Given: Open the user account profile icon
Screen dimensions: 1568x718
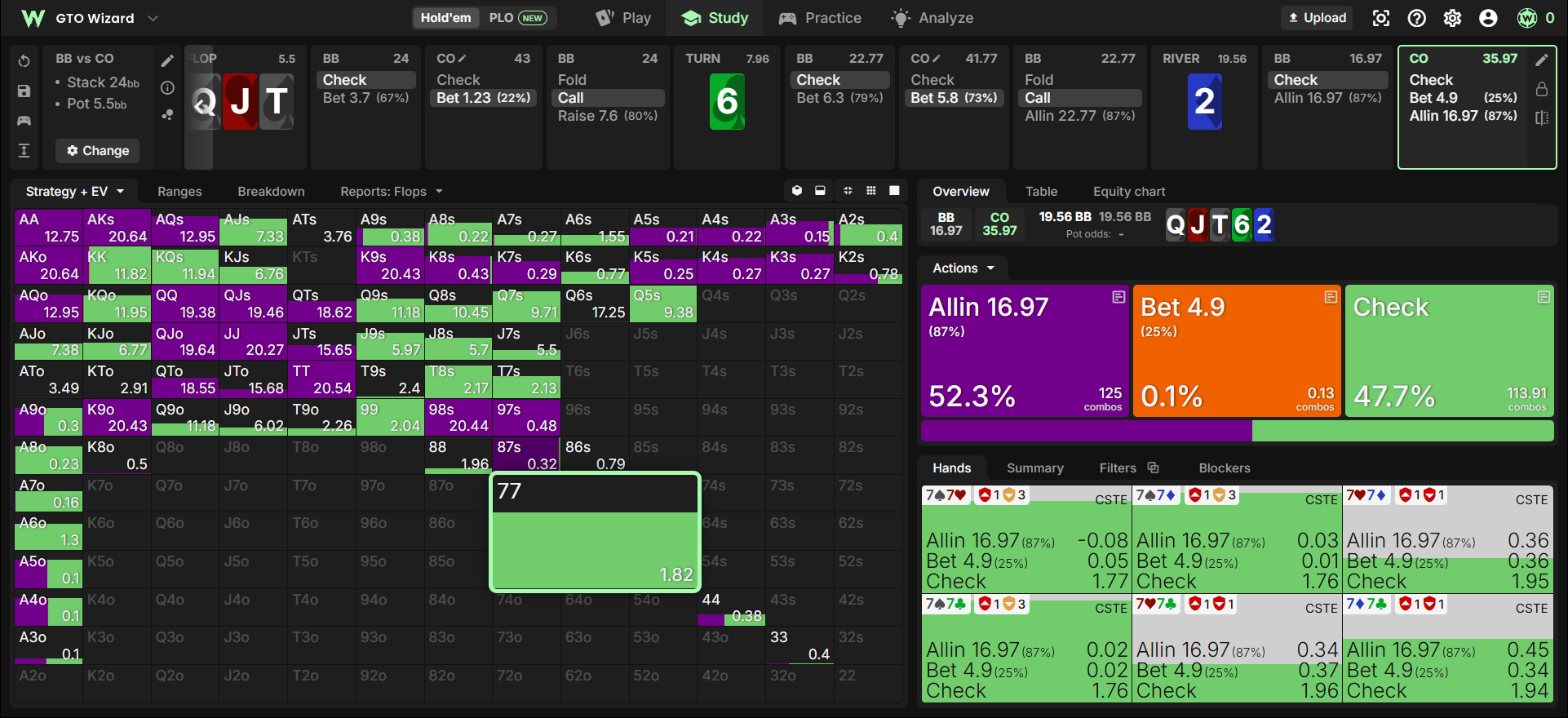Looking at the screenshot, I should pos(1488,18).
